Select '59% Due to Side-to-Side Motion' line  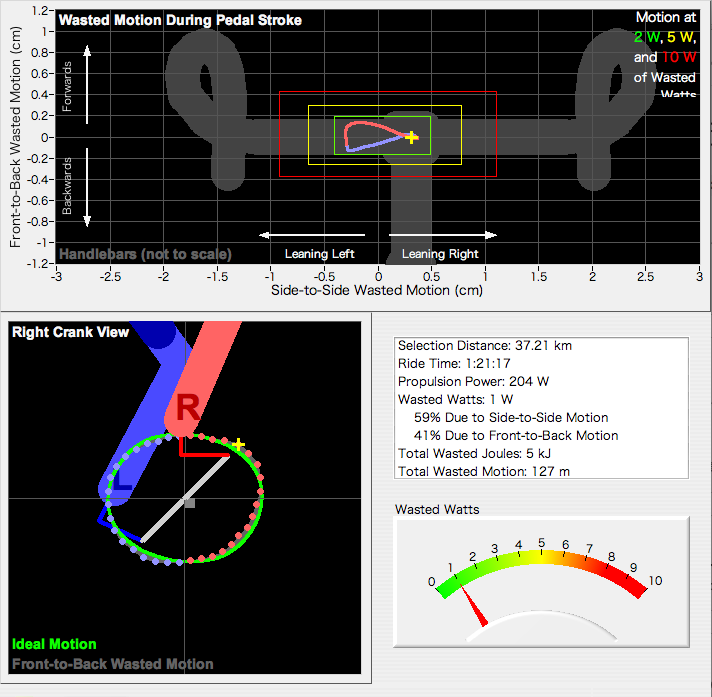click(x=511, y=417)
